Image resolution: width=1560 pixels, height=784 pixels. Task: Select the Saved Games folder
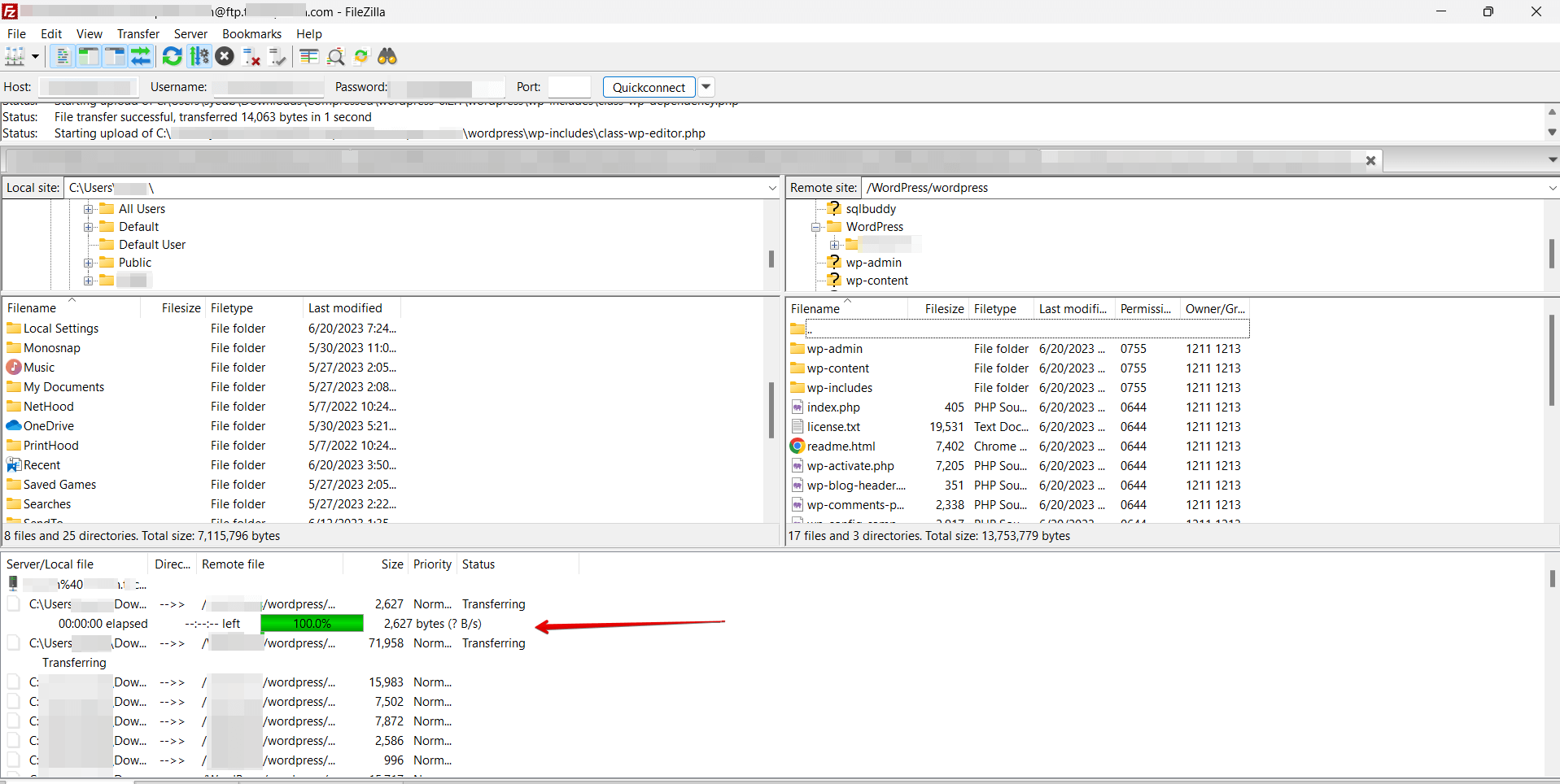(59, 485)
